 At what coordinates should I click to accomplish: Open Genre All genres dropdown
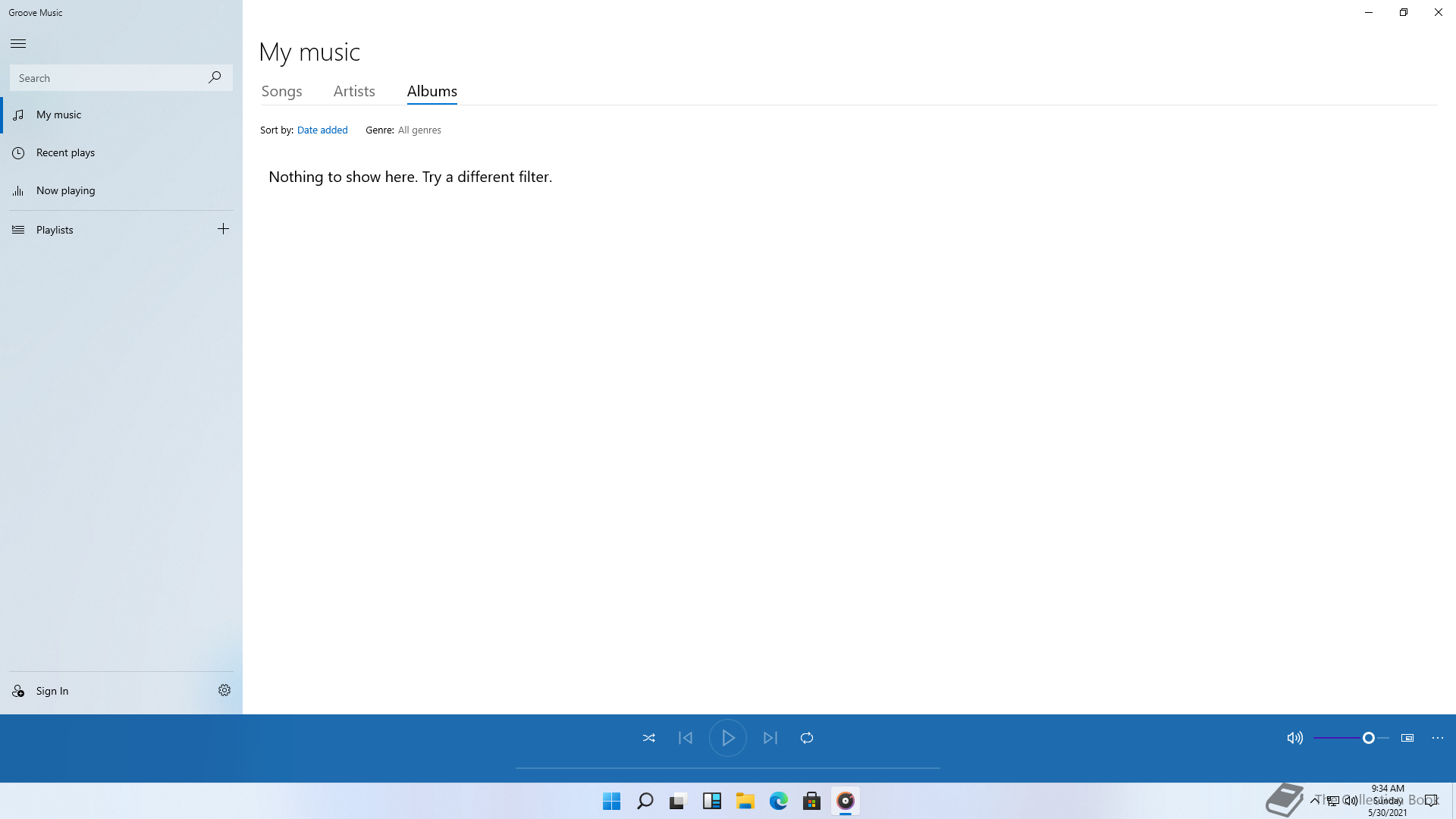coord(419,130)
